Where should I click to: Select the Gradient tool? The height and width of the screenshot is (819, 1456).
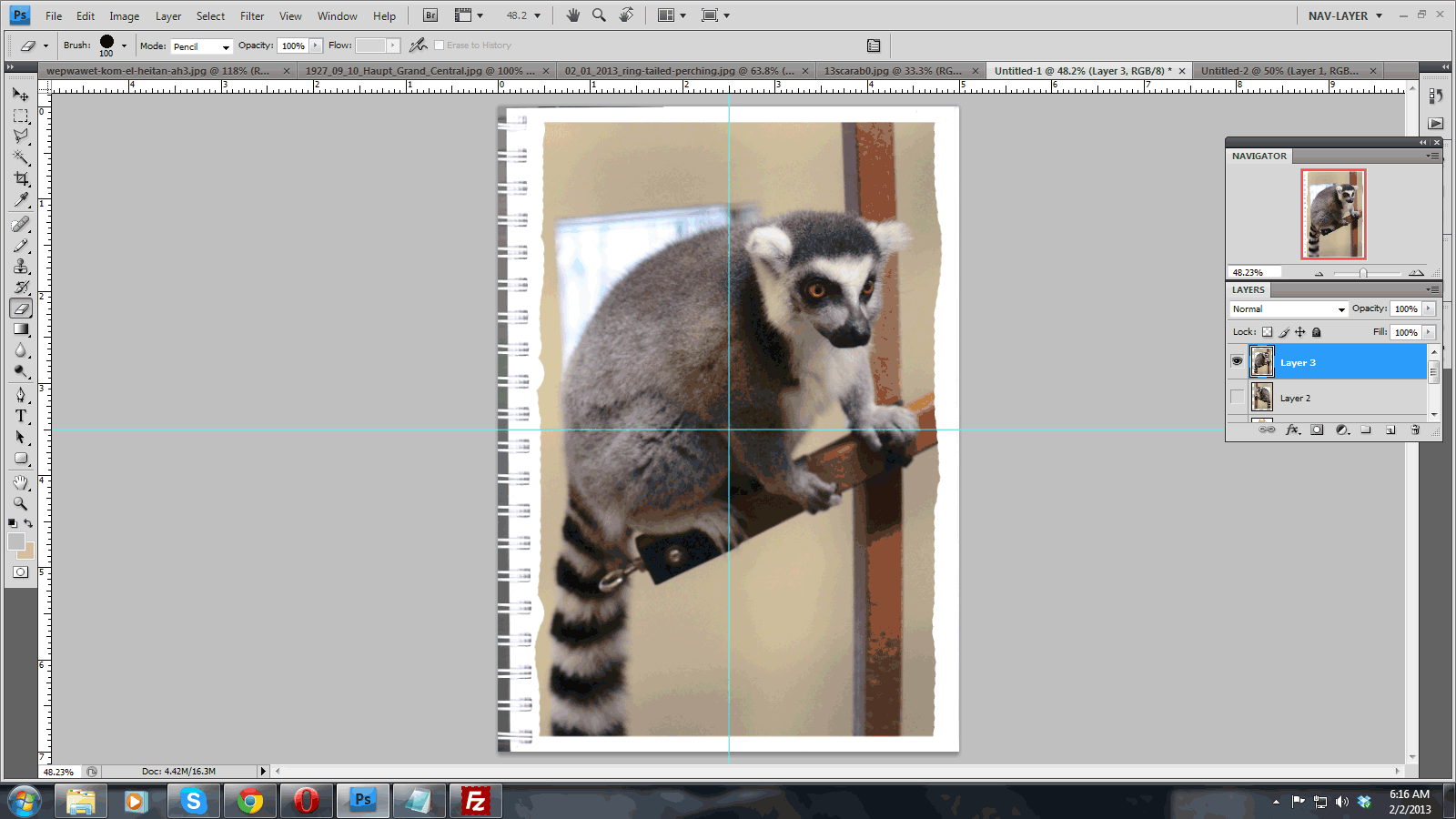click(21, 329)
